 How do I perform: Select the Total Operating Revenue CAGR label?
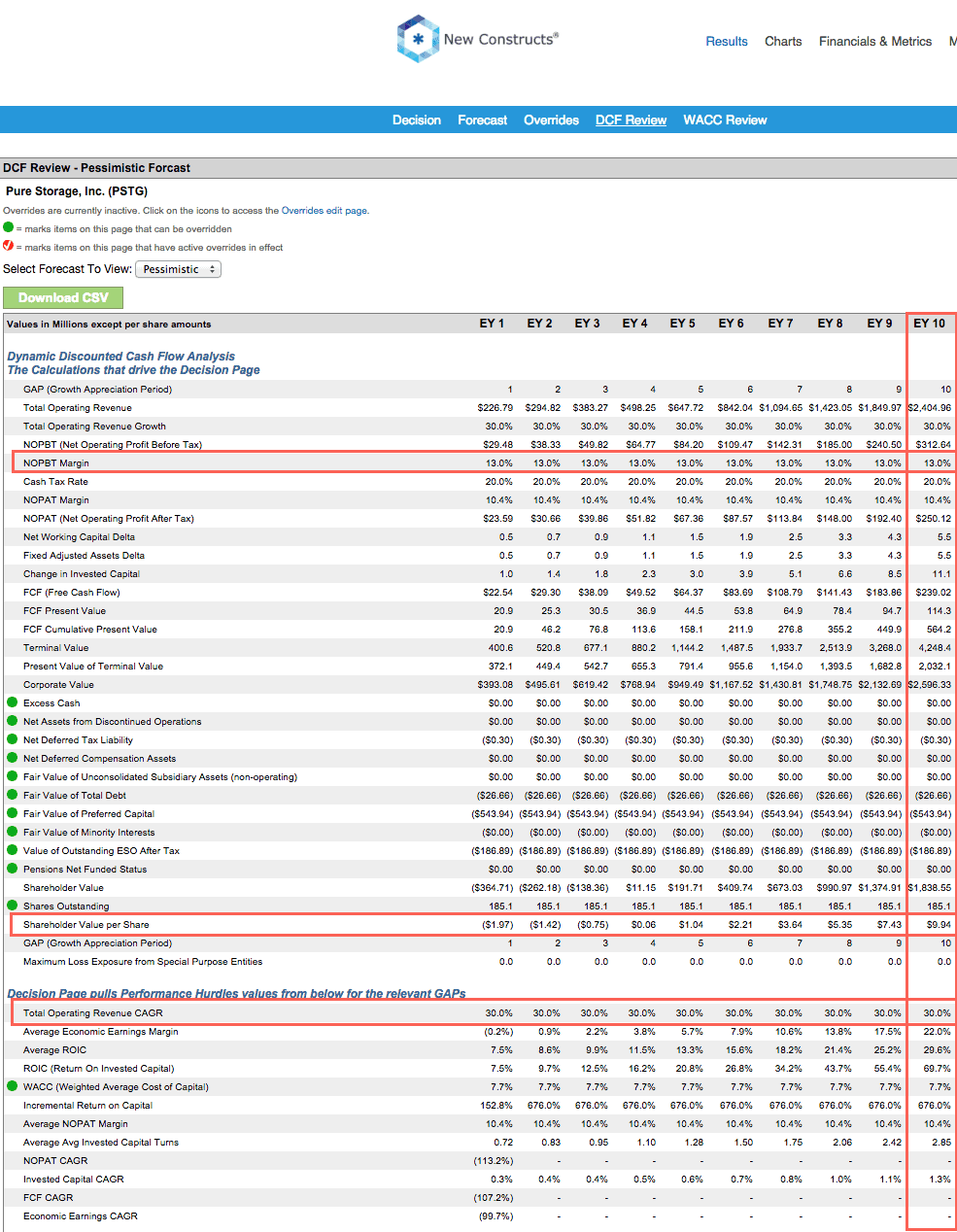click(x=93, y=1013)
